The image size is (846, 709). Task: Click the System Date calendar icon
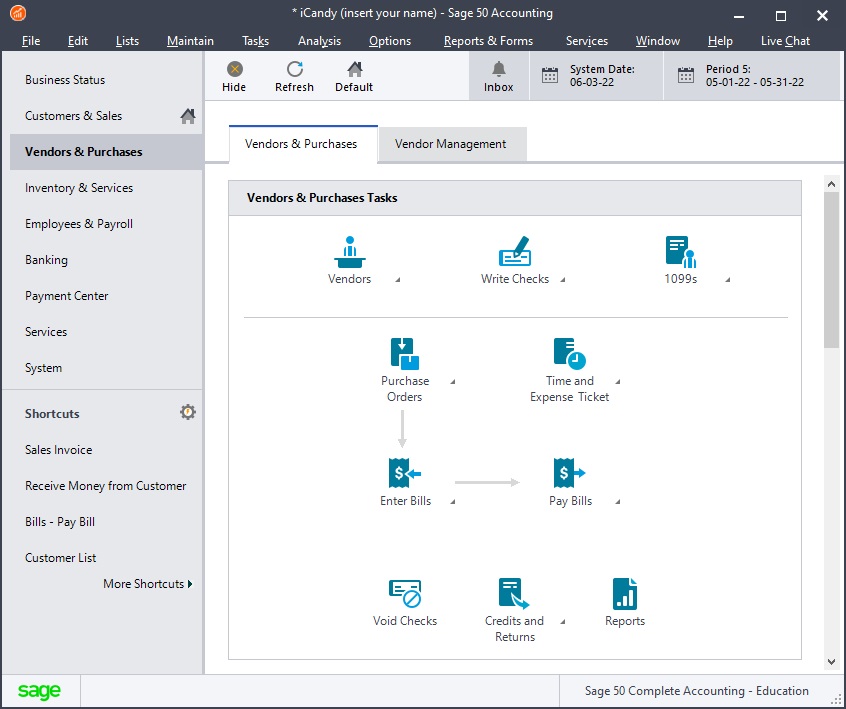tap(550, 76)
